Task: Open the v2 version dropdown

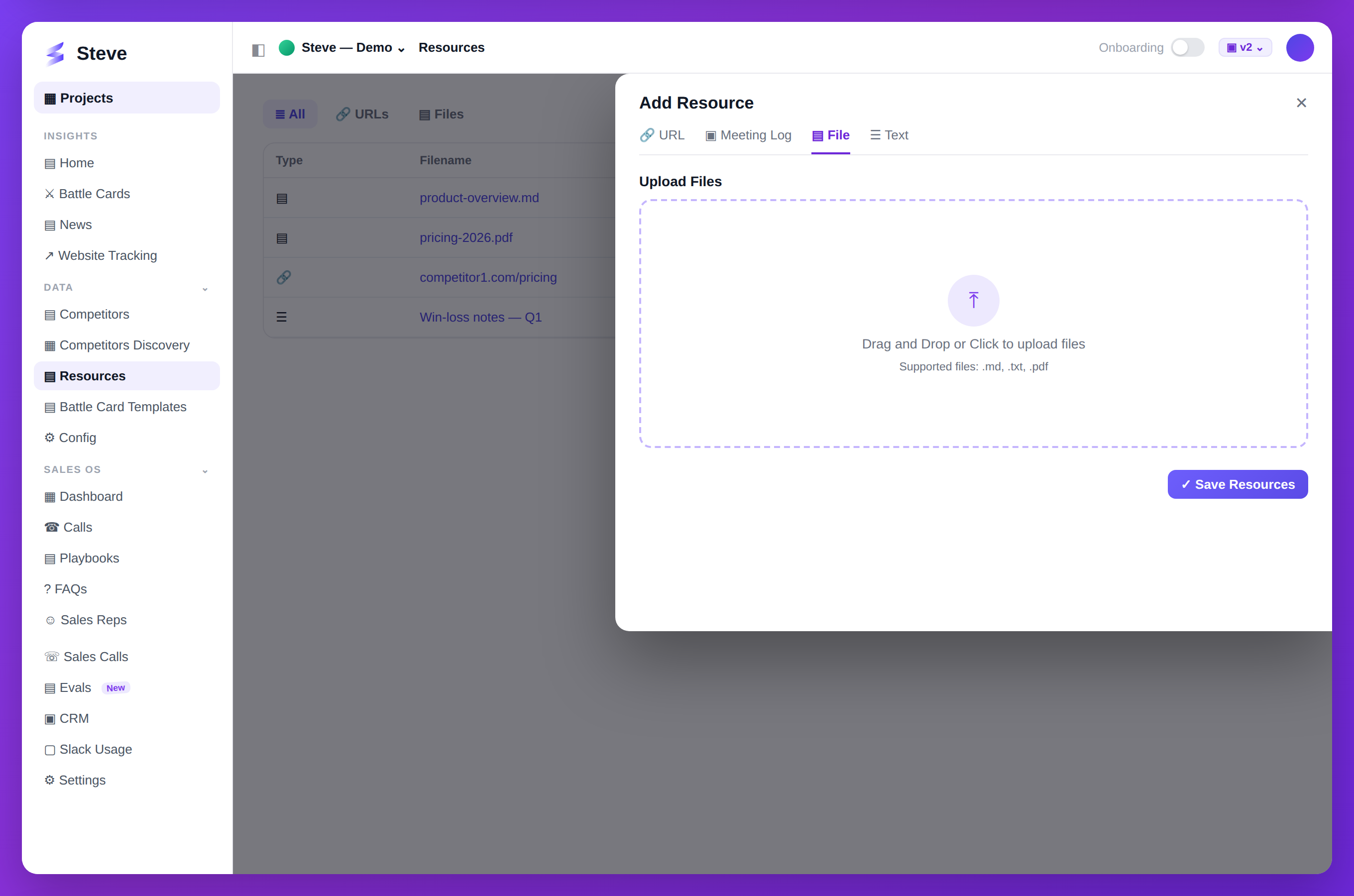Action: [x=1245, y=47]
